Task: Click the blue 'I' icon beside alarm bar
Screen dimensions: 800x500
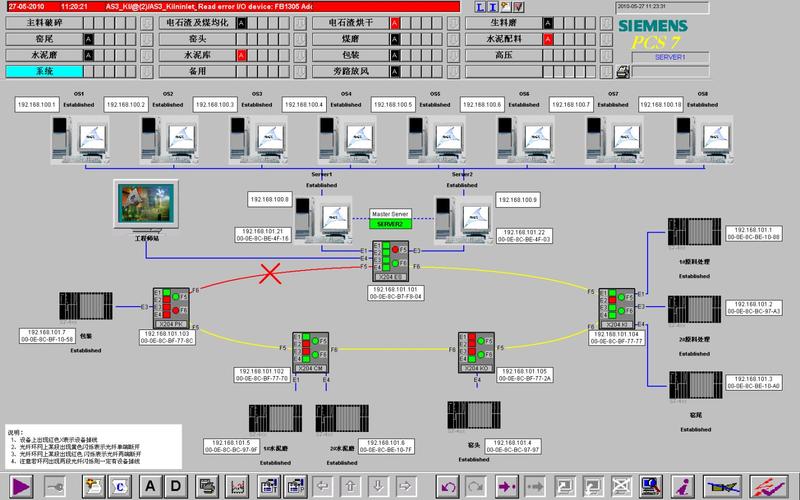Action: click(492, 7)
